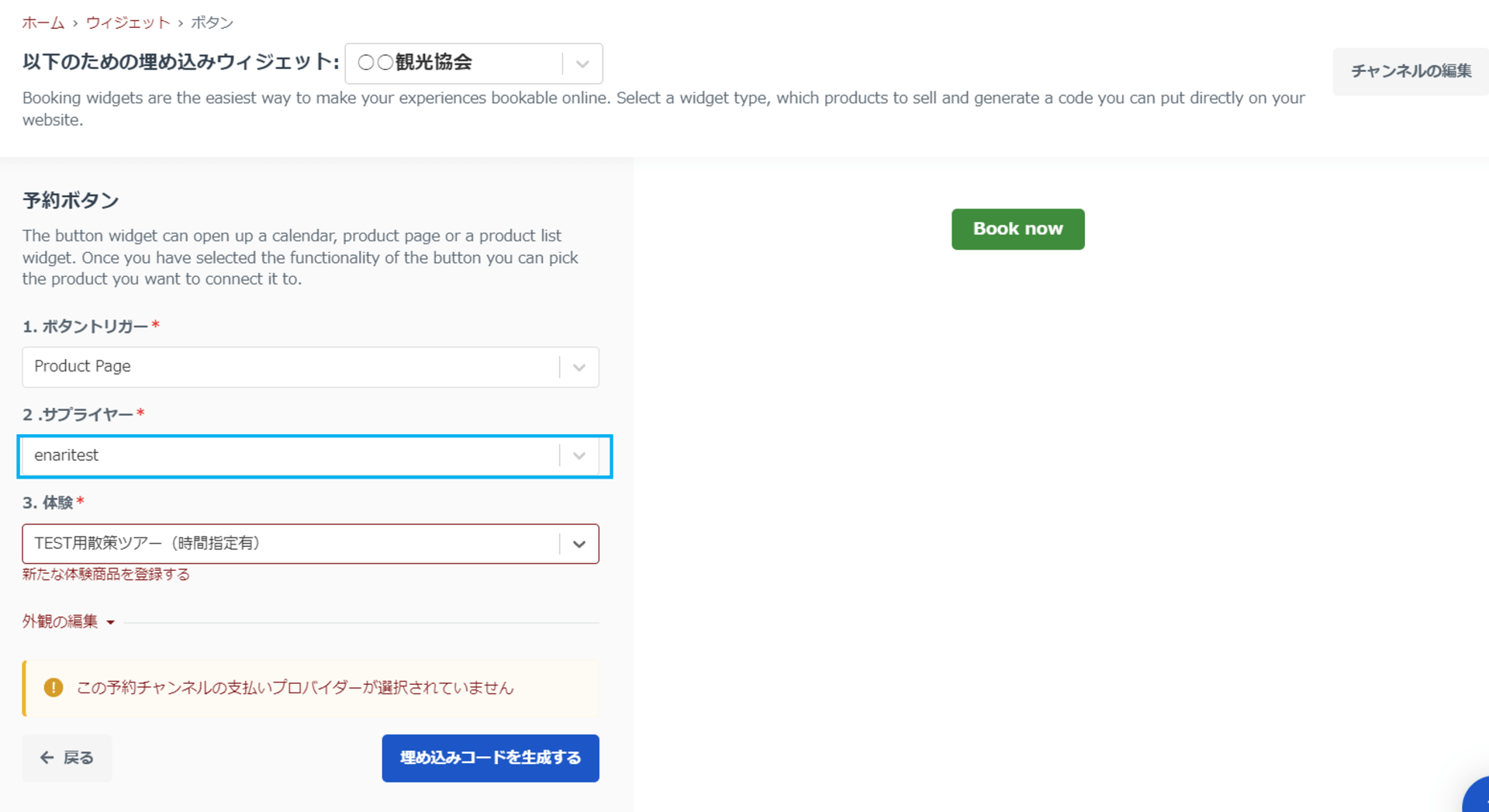Click the chevron beside ○○観光協会

[582, 64]
